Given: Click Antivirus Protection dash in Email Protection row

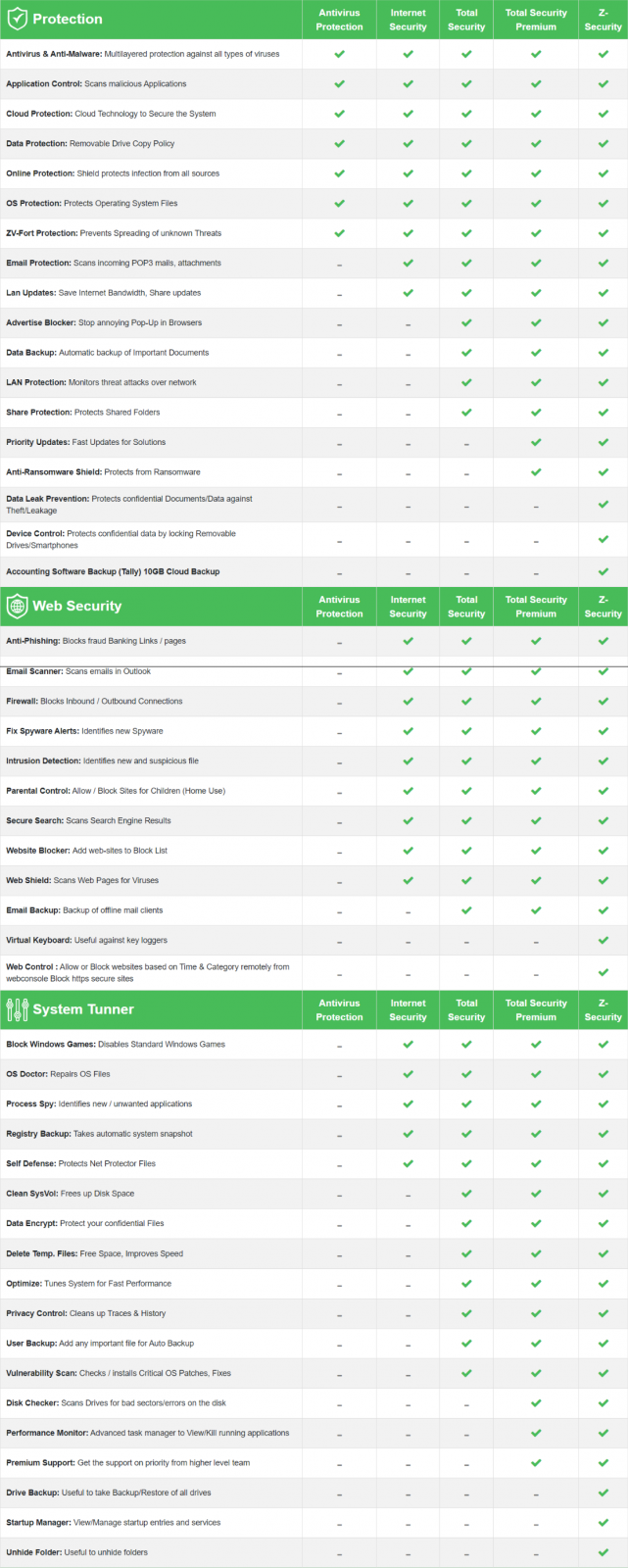Looking at the screenshot, I should click(x=339, y=264).
